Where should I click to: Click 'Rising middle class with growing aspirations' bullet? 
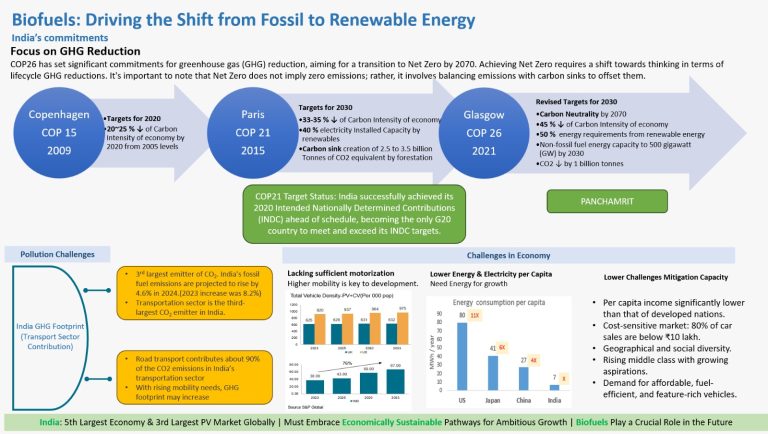point(660,365)
